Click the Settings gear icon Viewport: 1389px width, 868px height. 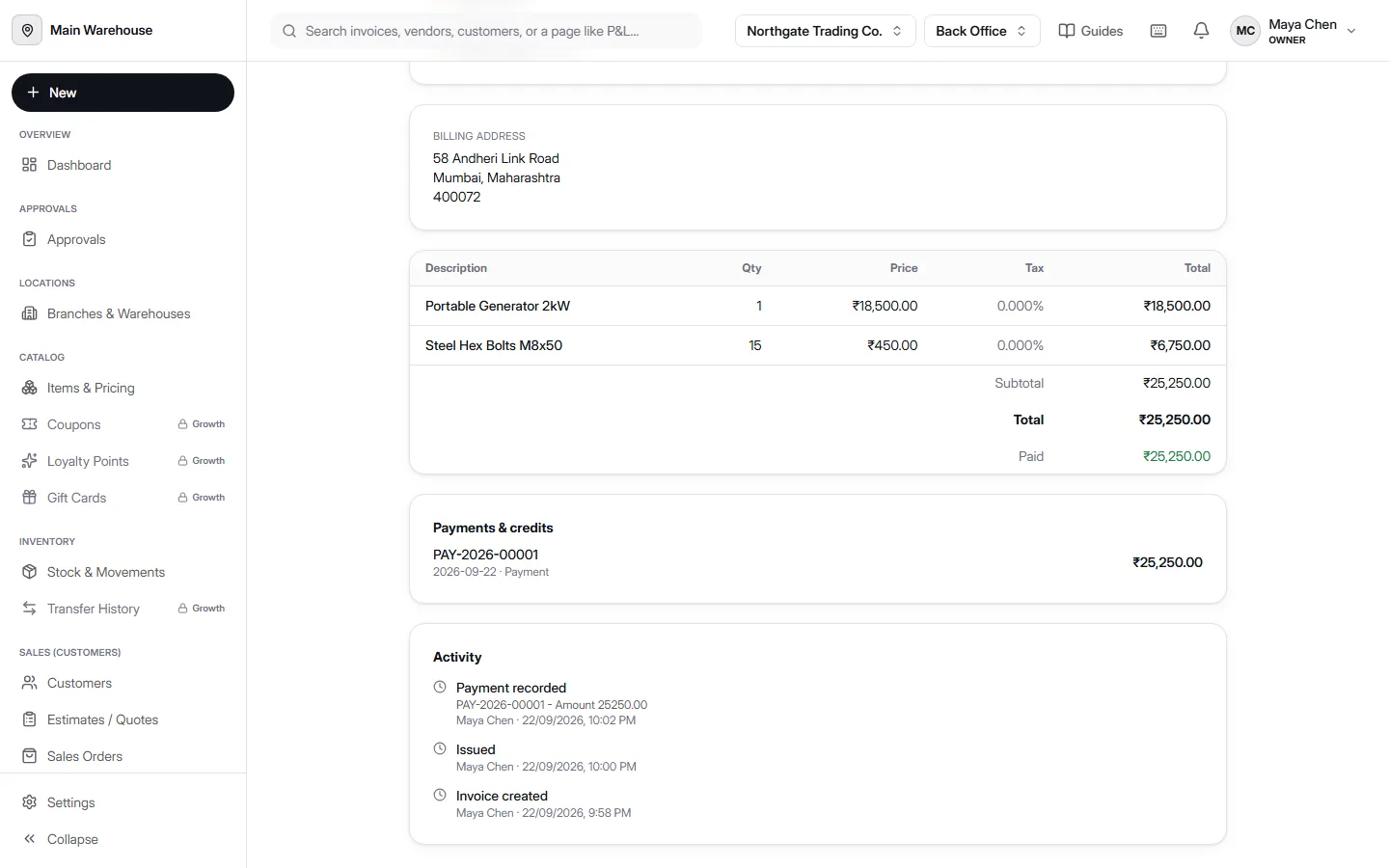tap(30, 802)
